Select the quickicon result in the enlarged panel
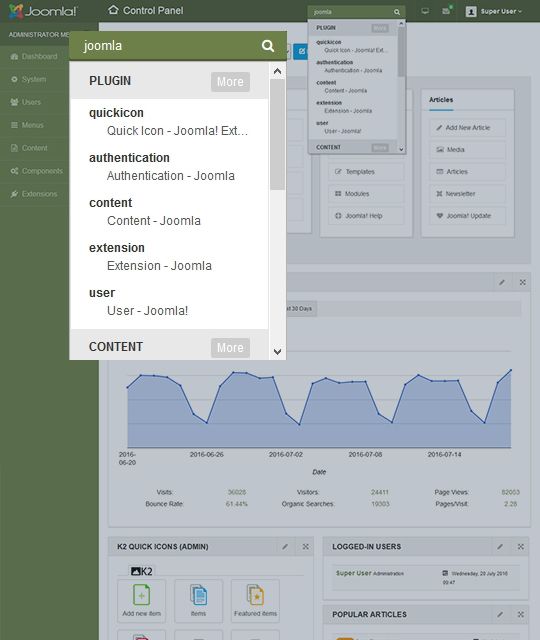The width and height of the screenshot is (540, 640). pyautogui.click(x=169, y=122)
